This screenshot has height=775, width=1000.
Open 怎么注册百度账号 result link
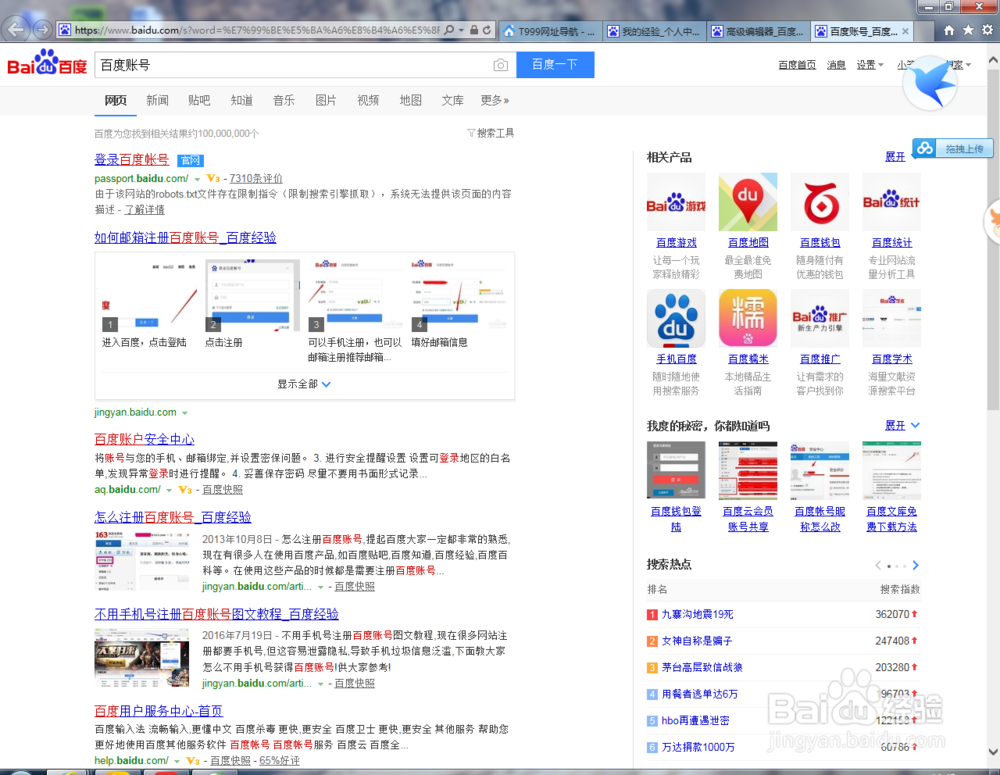pyautogui.click(x=172, y=517)
